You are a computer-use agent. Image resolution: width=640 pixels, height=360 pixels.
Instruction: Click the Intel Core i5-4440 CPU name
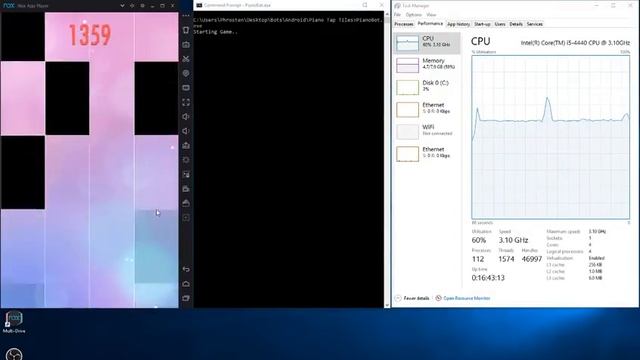(x=575, y=43)
